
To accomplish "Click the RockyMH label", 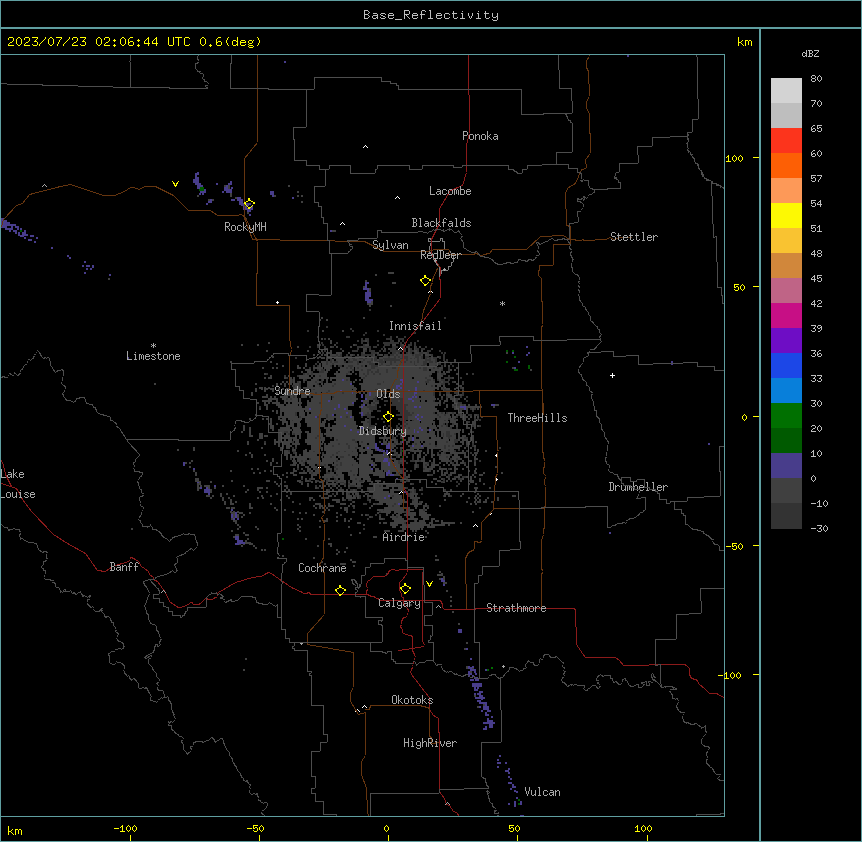I will [x=245, y=227].
